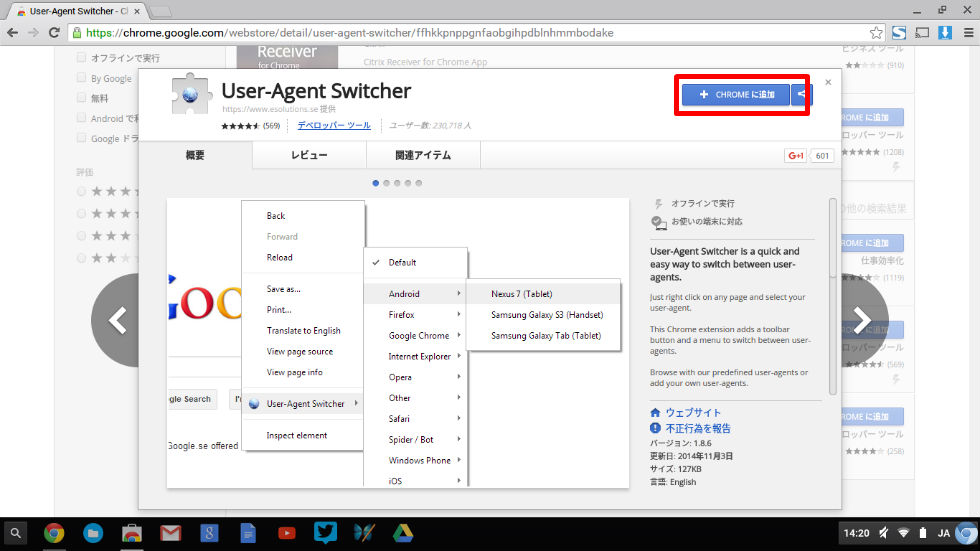This screenshot has width=980, height=551.
Task: Click the extension screenshot preview image
Action: (x=398, y=343)
